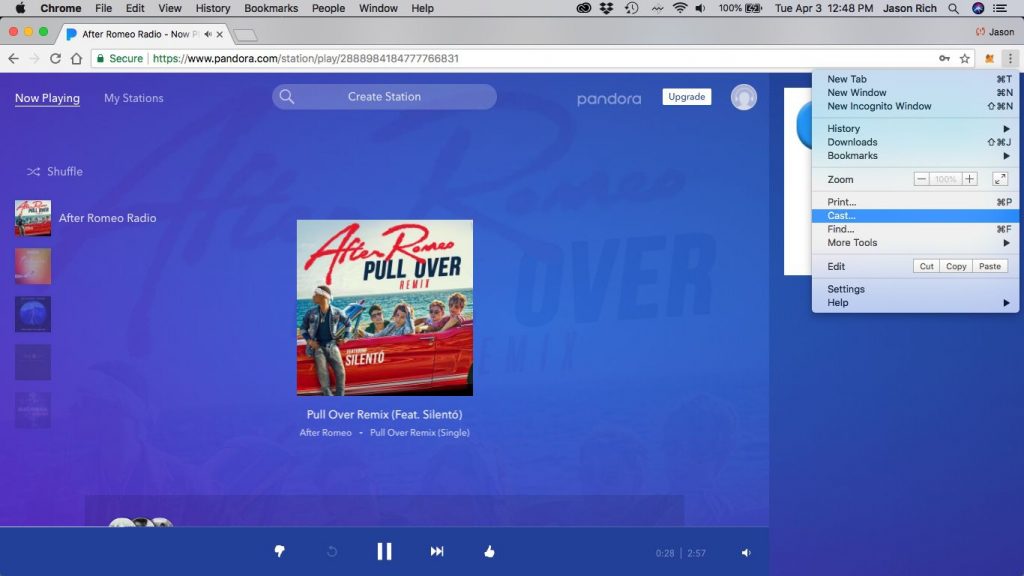Click the search magnifier in Create Station
1024x576 pixels.
pos(287,97)
